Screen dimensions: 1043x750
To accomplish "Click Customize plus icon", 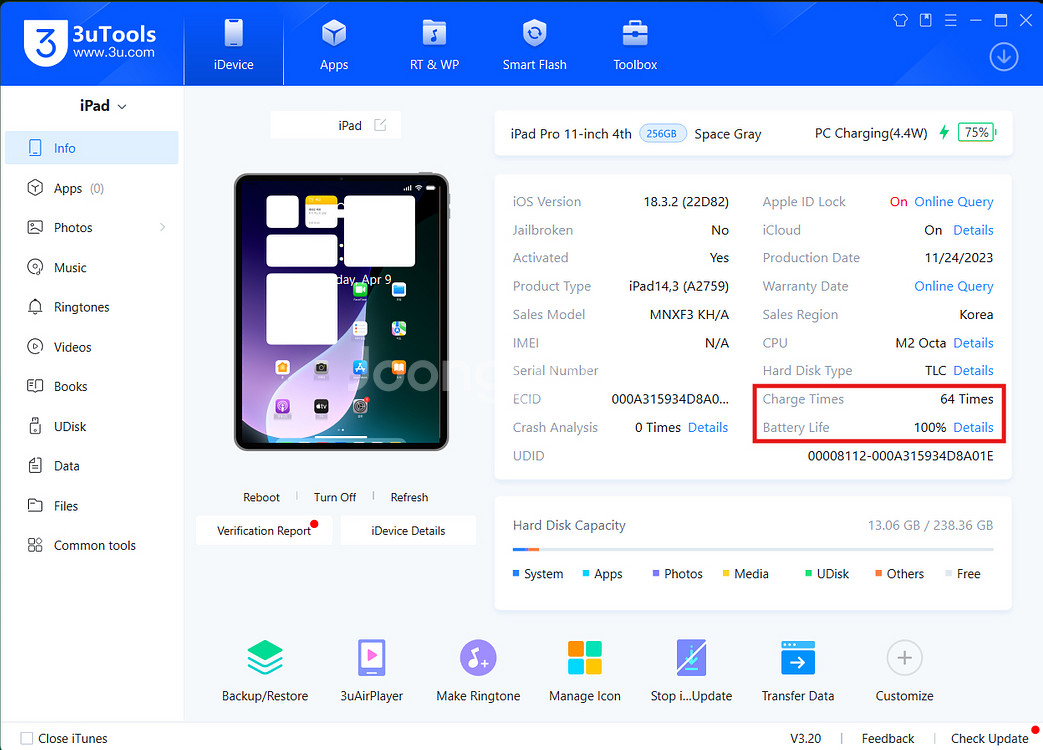I will tap(904, 658).
